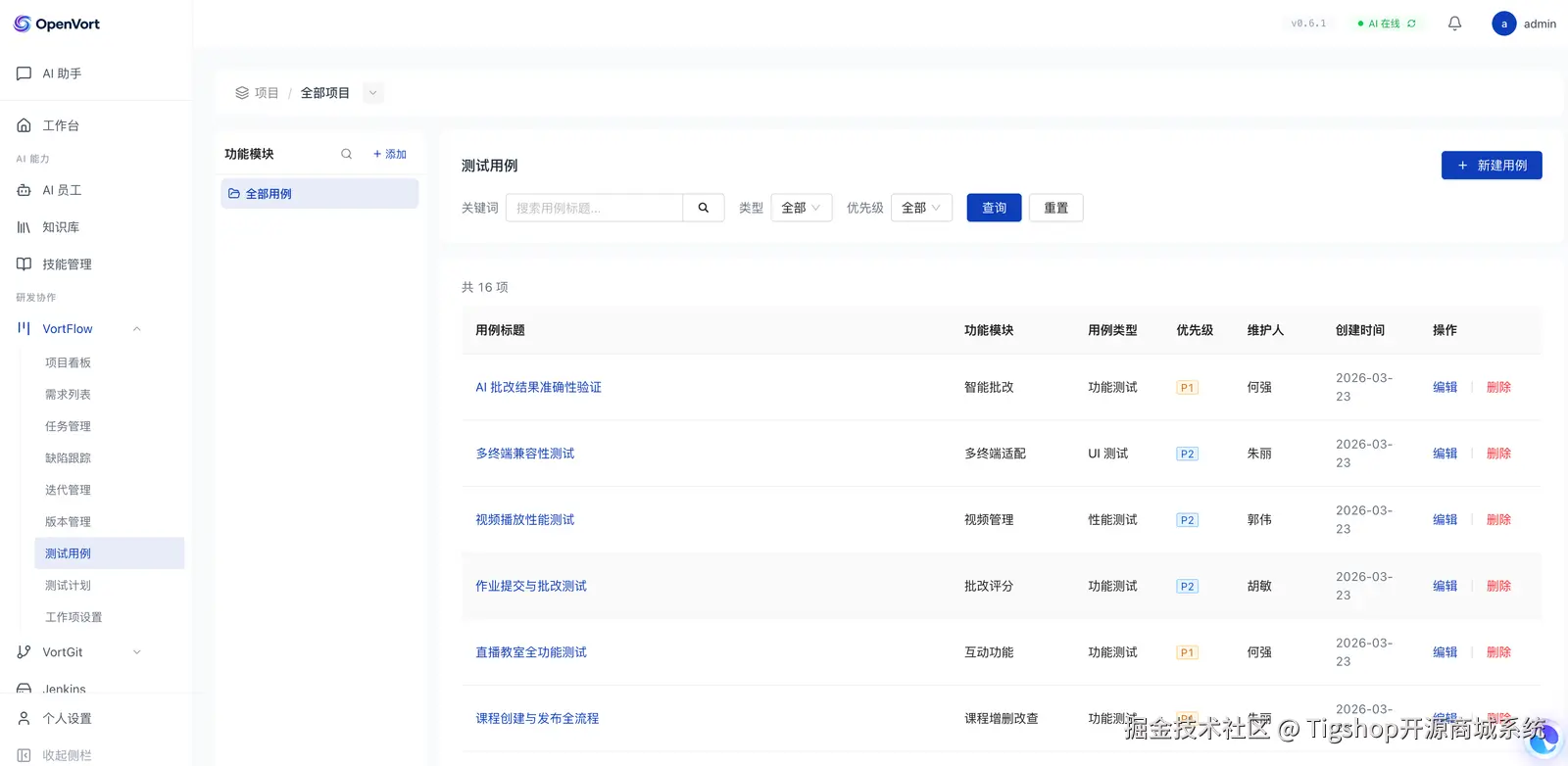1568x766 pixels.
Task: Edit the 直播教室全功能测试 row
Action: click(x=1445, y=652)
